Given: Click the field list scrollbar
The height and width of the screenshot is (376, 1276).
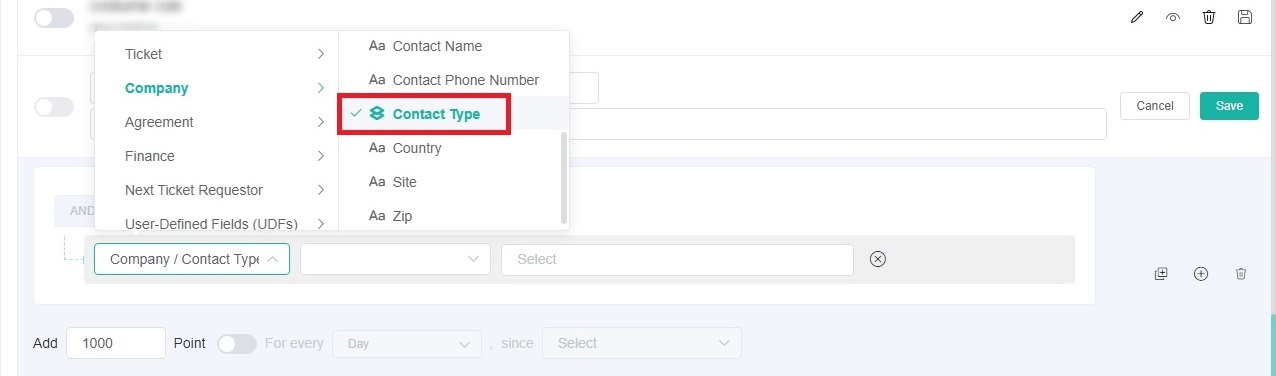Looking at the screenshot, I should tap(565, 177).
